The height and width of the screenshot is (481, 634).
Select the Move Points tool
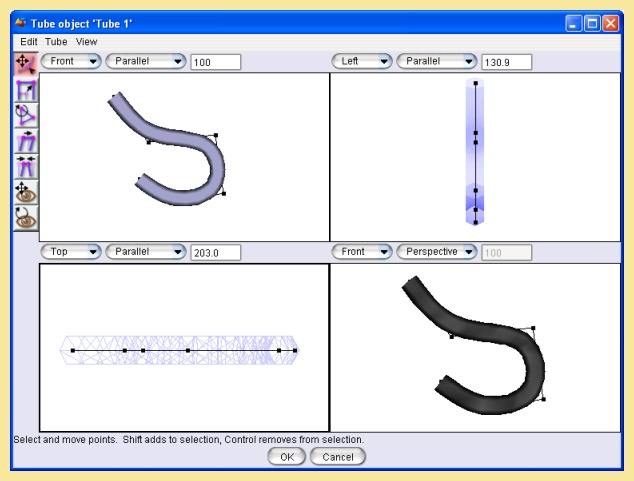point(25,65)
